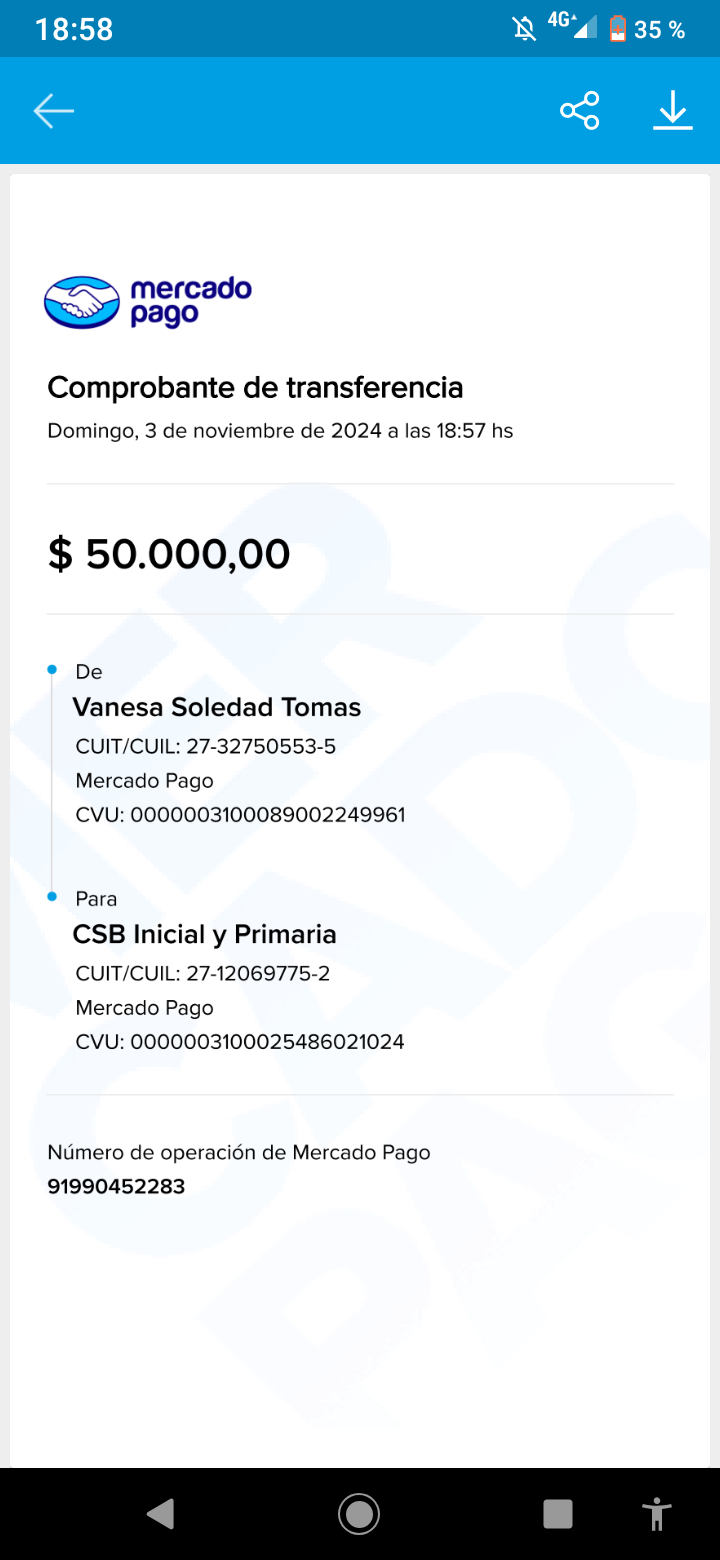Open recent apps with square button
Image resolution: width=720 pixels, height=1560 pixels.
coord(557,1514)
